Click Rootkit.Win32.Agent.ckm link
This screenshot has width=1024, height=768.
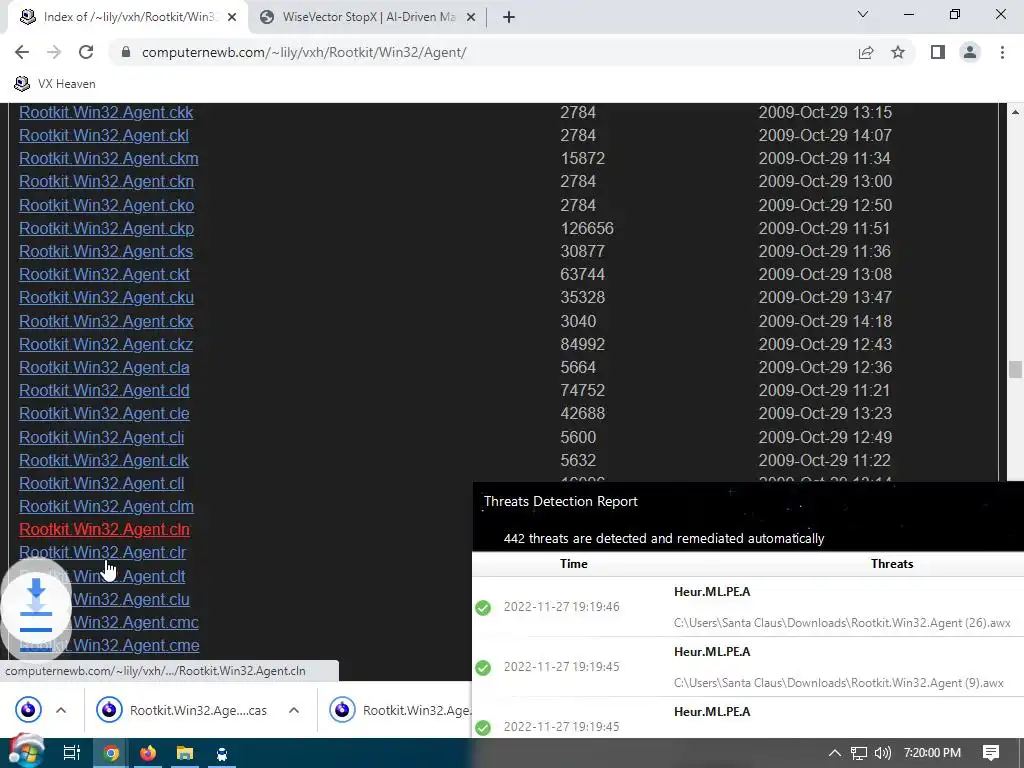click(x=108, y=158)
